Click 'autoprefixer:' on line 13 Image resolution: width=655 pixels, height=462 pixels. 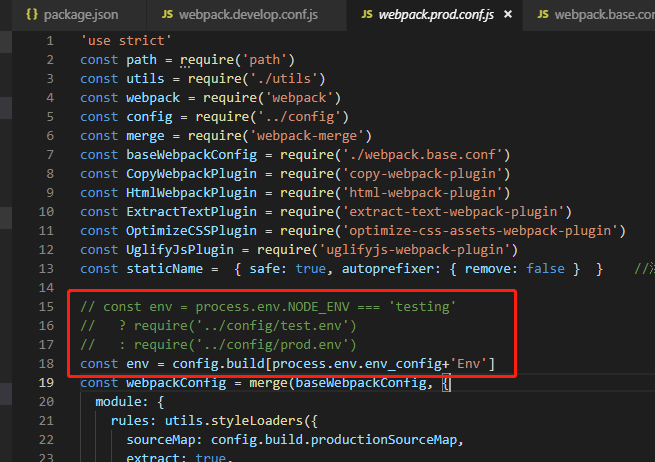tap(391, 269)
